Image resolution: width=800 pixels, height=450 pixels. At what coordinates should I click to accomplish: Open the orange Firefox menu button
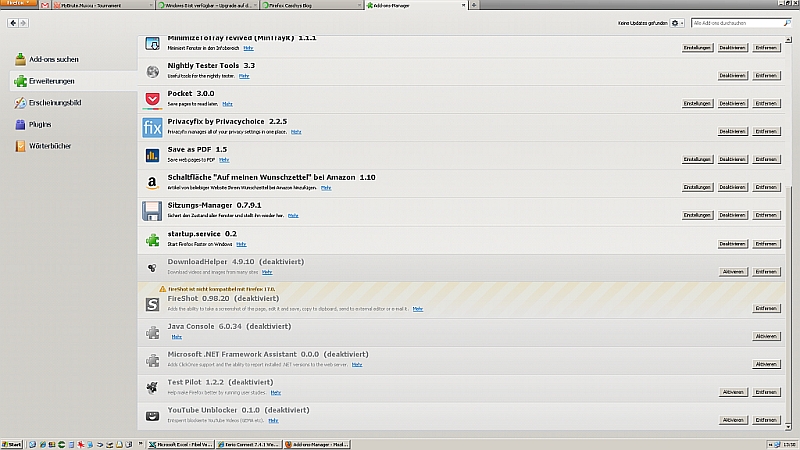(18, 4)
